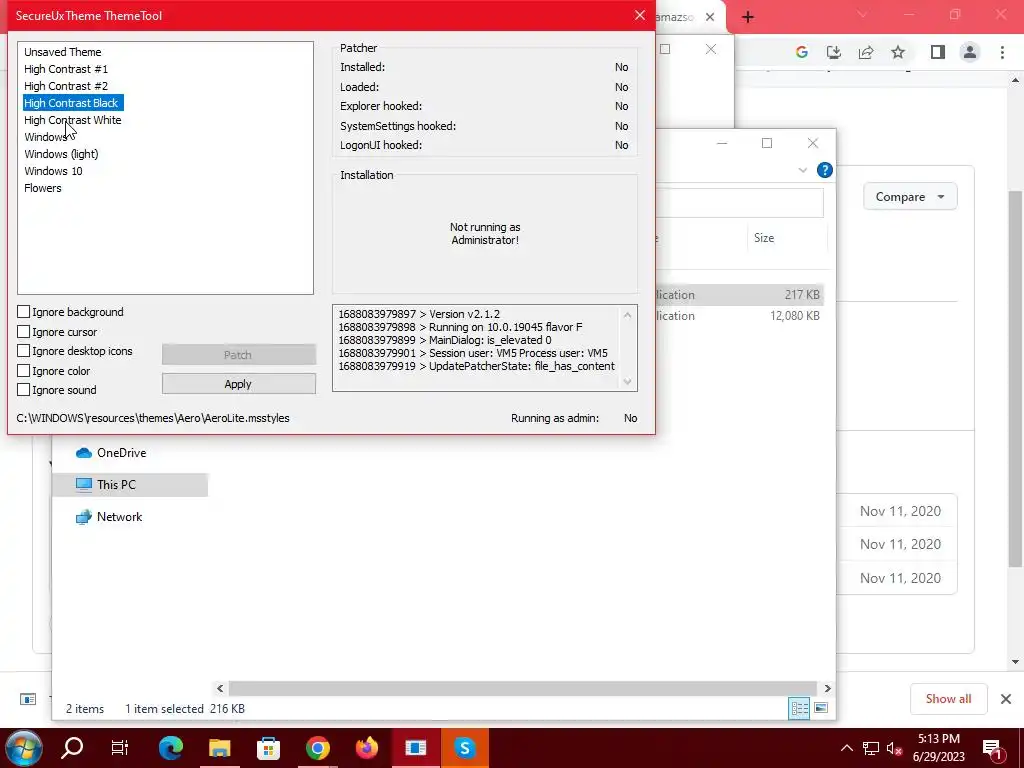
Task: Open Chrome three-dot menu
Action: coord(1002,52)
